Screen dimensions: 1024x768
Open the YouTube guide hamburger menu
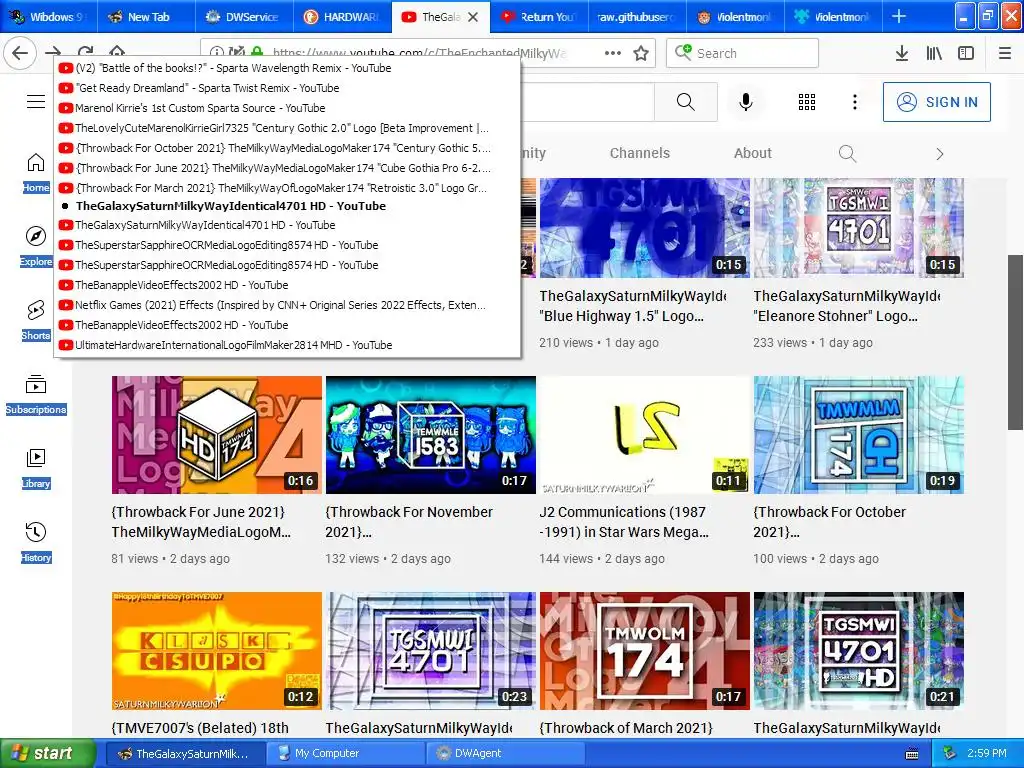pyautogui.click(x=36, y=101)
